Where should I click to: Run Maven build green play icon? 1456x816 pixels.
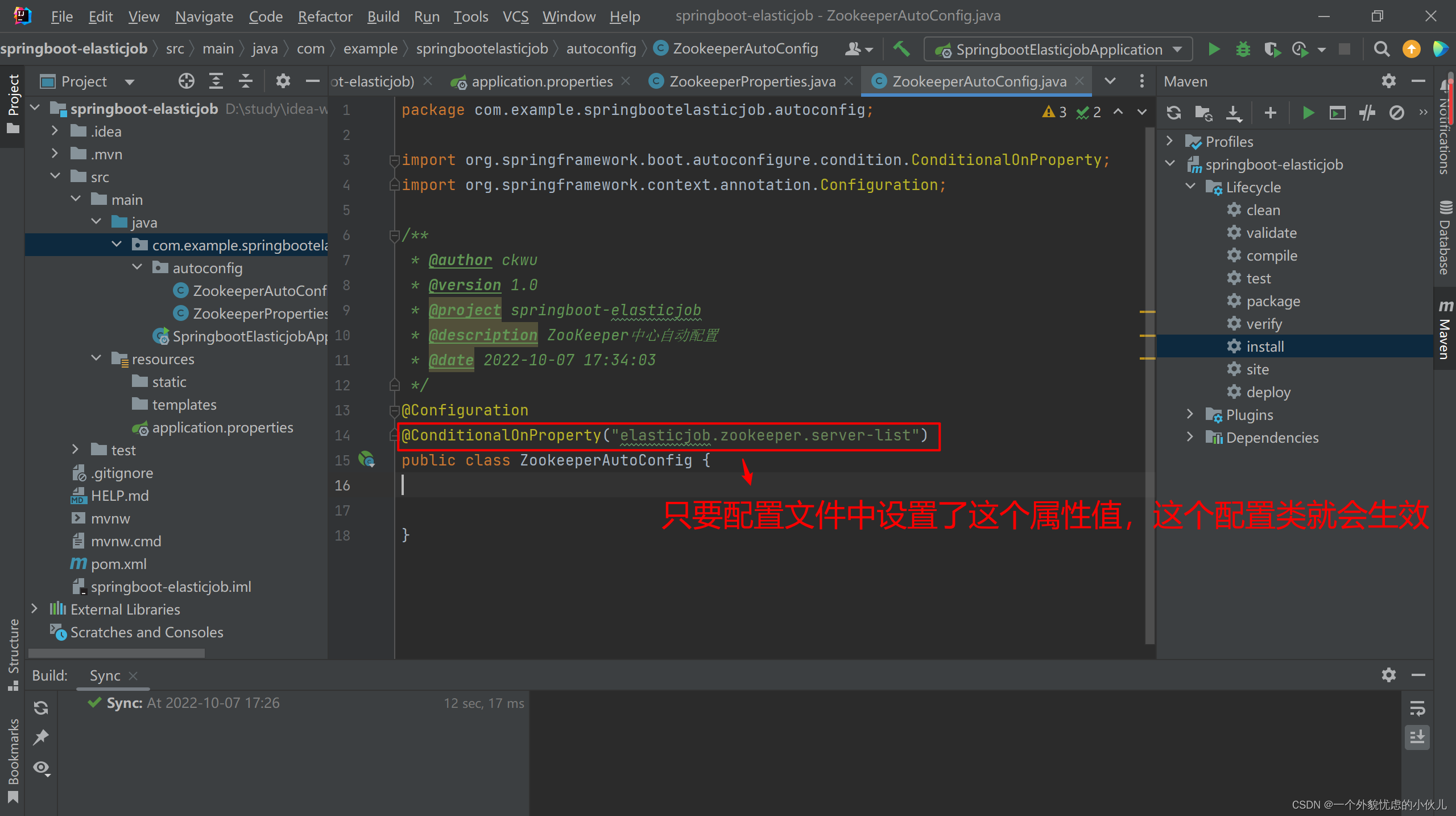tap(1308, 113)
